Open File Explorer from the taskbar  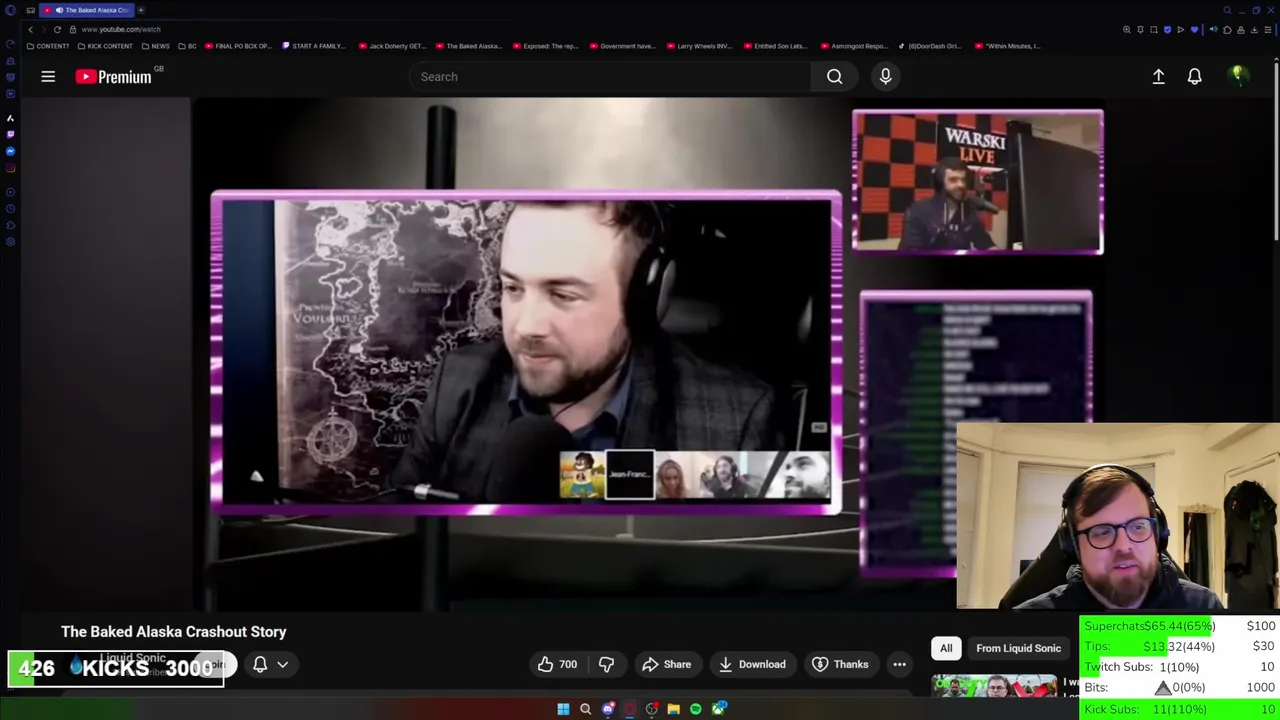click(673, 709)
